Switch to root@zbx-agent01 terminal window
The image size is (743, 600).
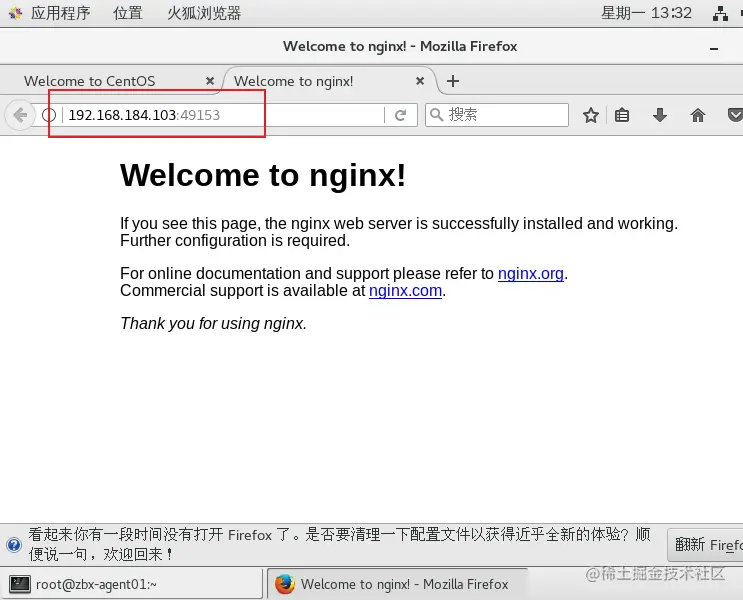pos(131,584)
